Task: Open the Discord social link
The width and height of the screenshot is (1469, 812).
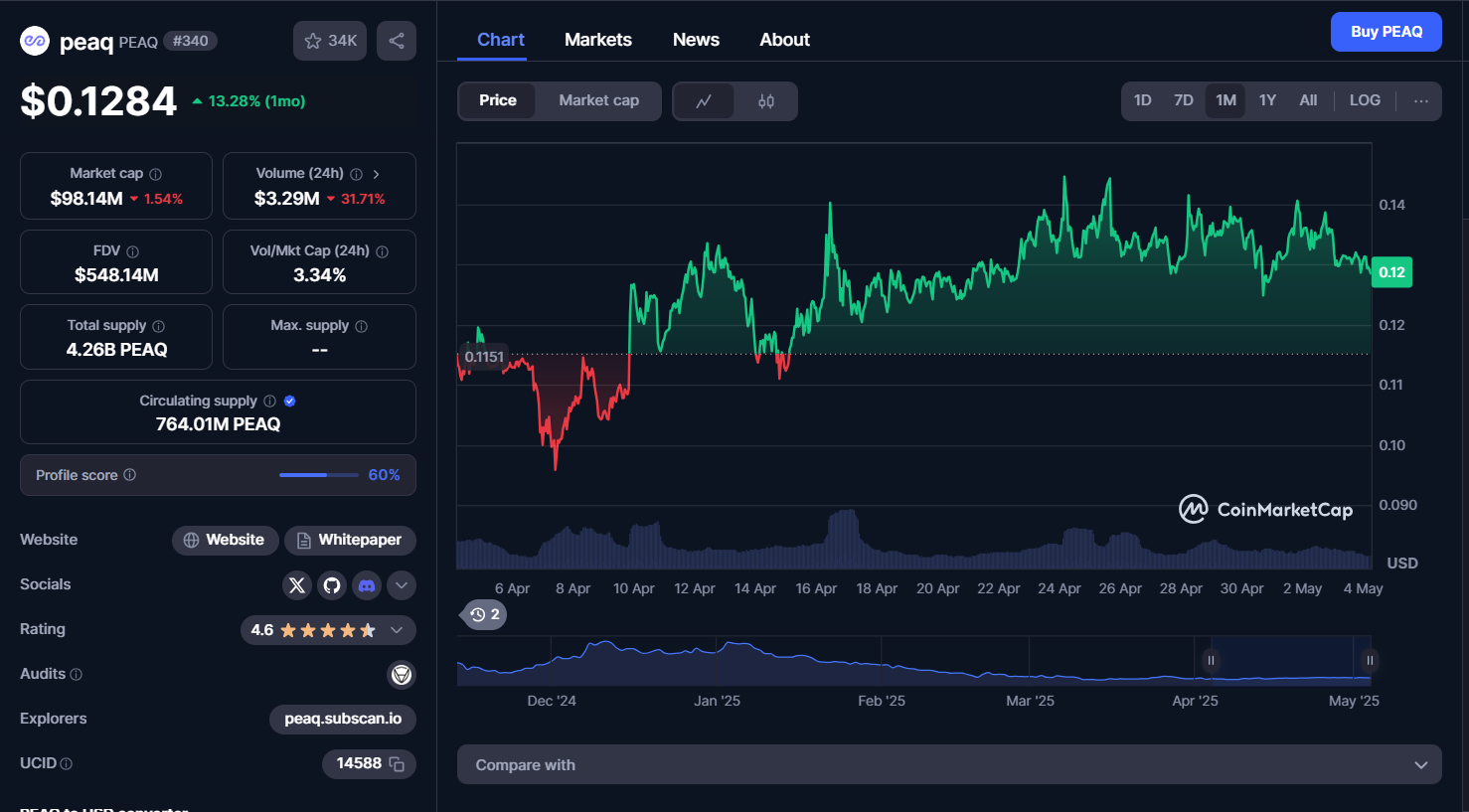Action: (367, 585)
